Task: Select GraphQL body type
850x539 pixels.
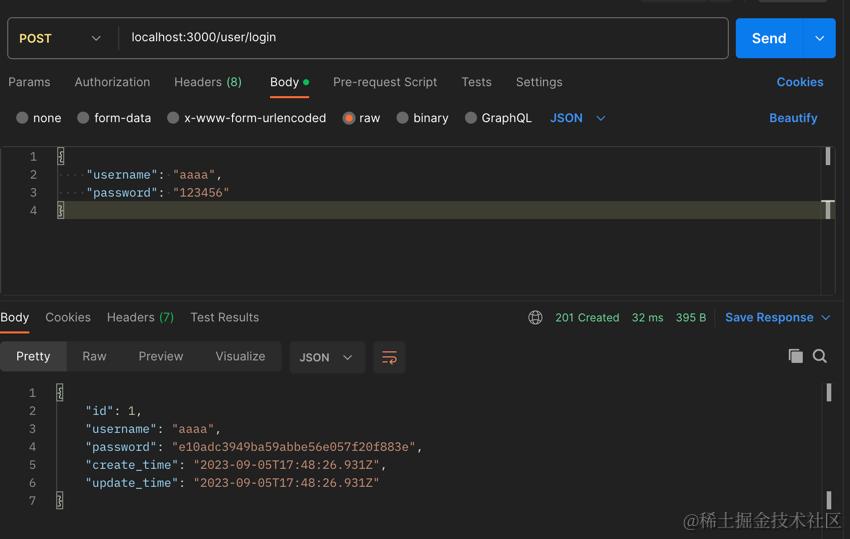Action: pyautogui.click(x=498, y=118)
